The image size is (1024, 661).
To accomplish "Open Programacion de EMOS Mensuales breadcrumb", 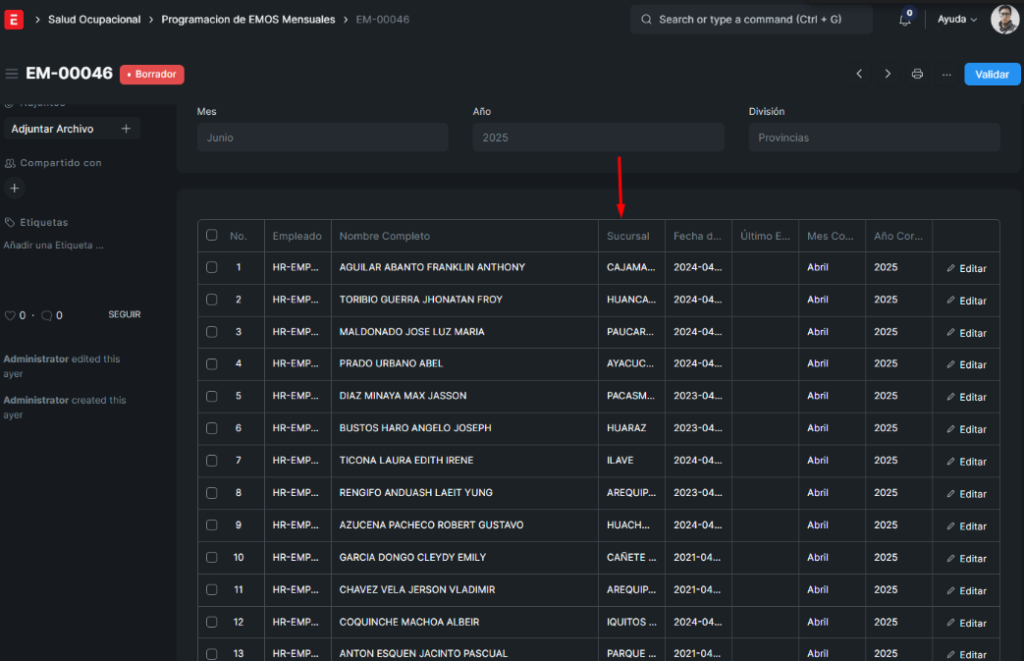I will [248, 20].
